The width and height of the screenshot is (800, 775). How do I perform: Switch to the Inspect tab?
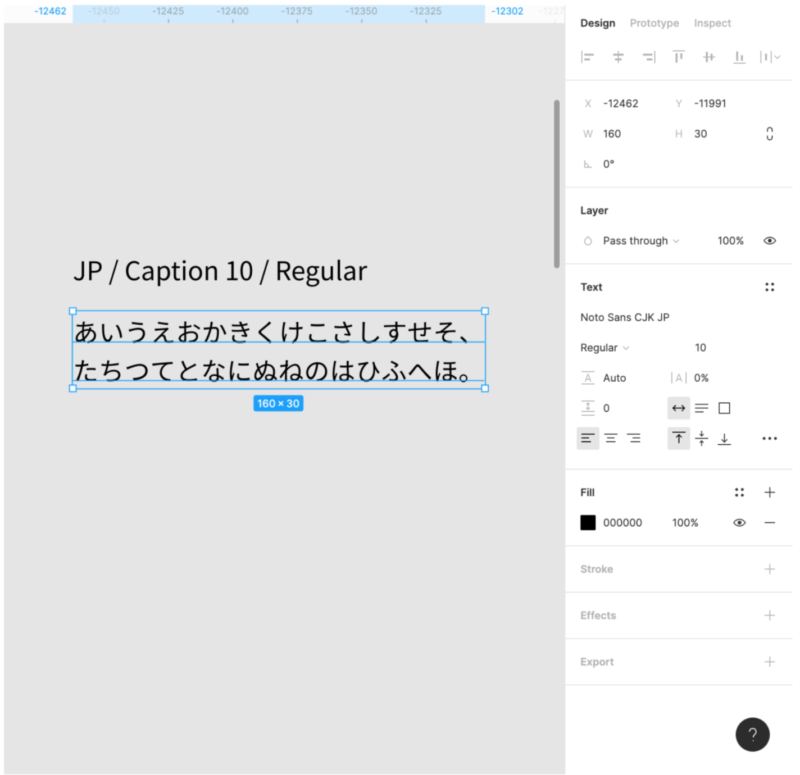pyautogui.click(x=712, y=23)
